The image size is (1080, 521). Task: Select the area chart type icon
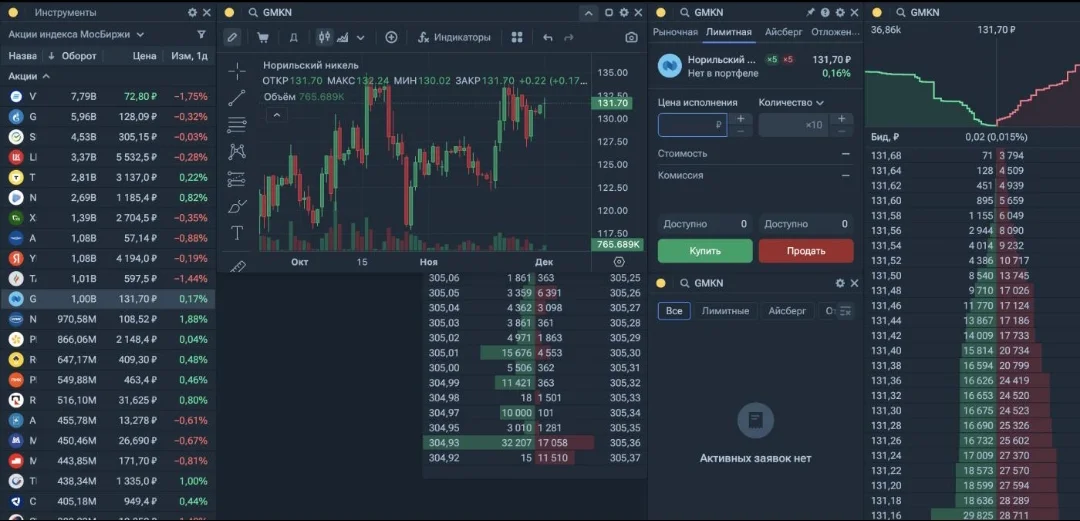(x=343, y=37)
